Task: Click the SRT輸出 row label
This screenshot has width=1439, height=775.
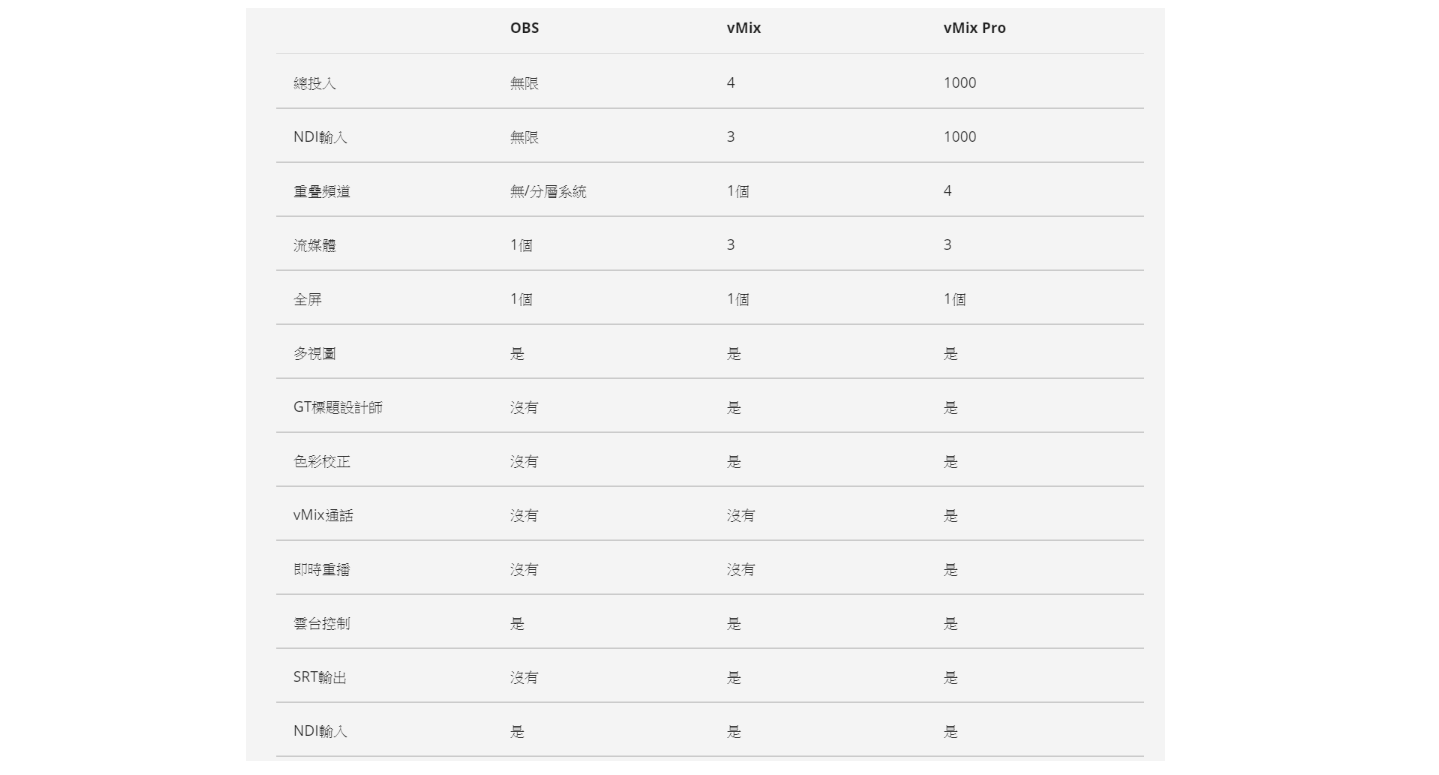Action: point(320,677)
